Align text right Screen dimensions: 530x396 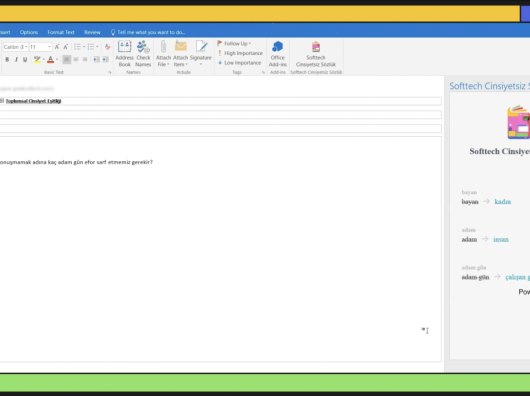coord(85,59)
